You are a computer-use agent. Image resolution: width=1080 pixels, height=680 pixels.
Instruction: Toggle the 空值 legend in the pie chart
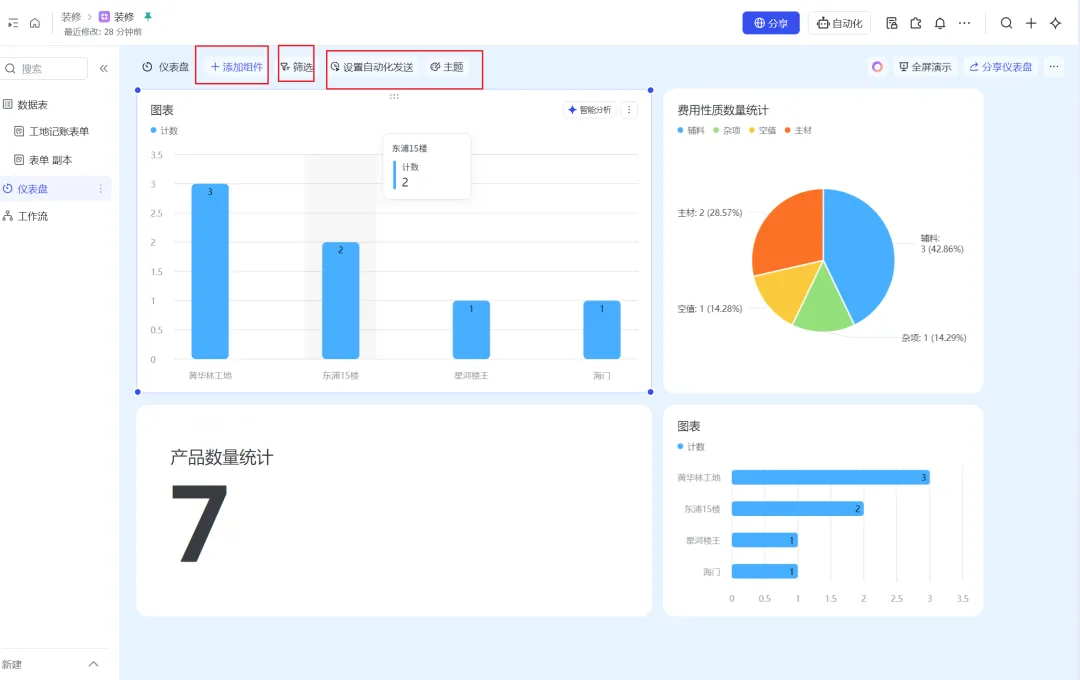(762, 130)
